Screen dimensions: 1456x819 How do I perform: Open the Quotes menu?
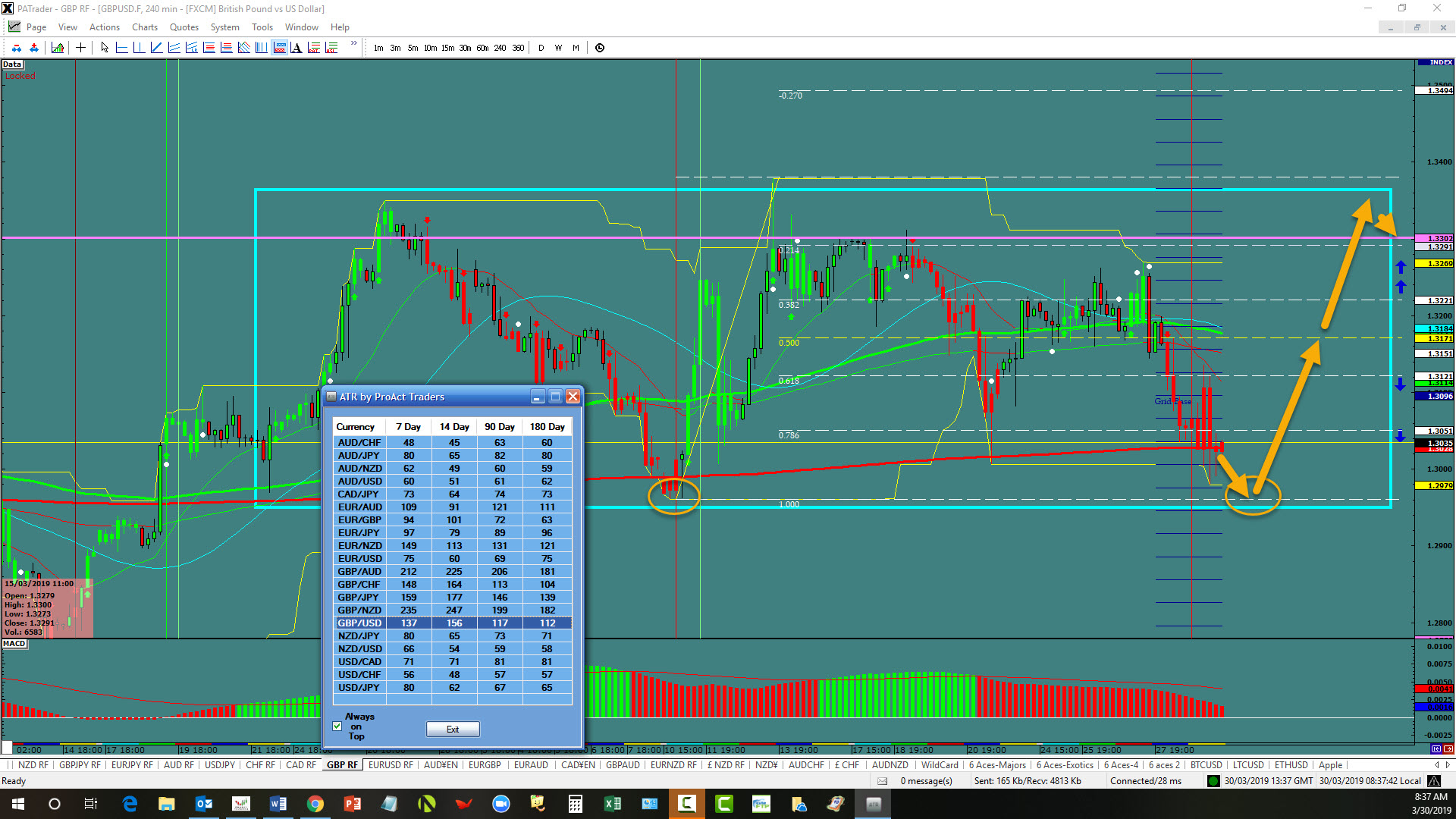[184, 27]
